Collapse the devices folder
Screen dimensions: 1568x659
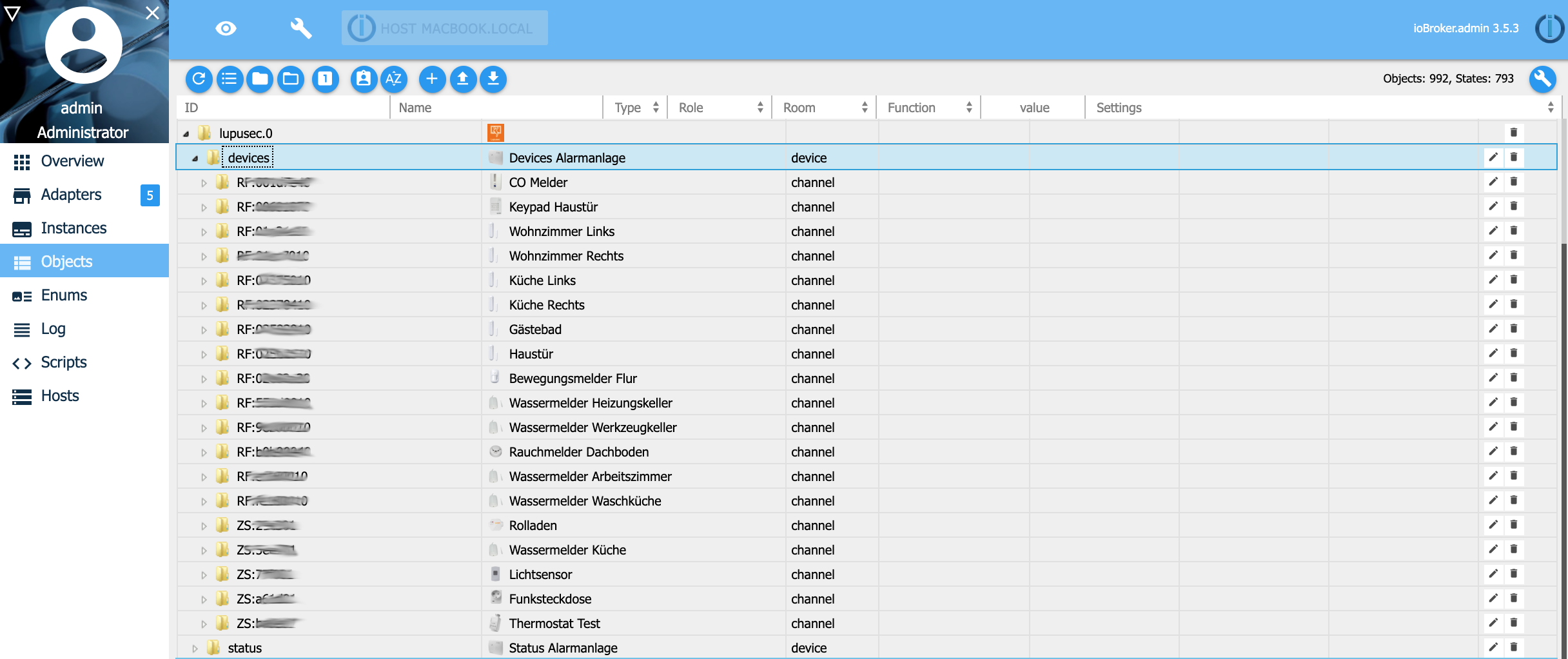point(195,159)
